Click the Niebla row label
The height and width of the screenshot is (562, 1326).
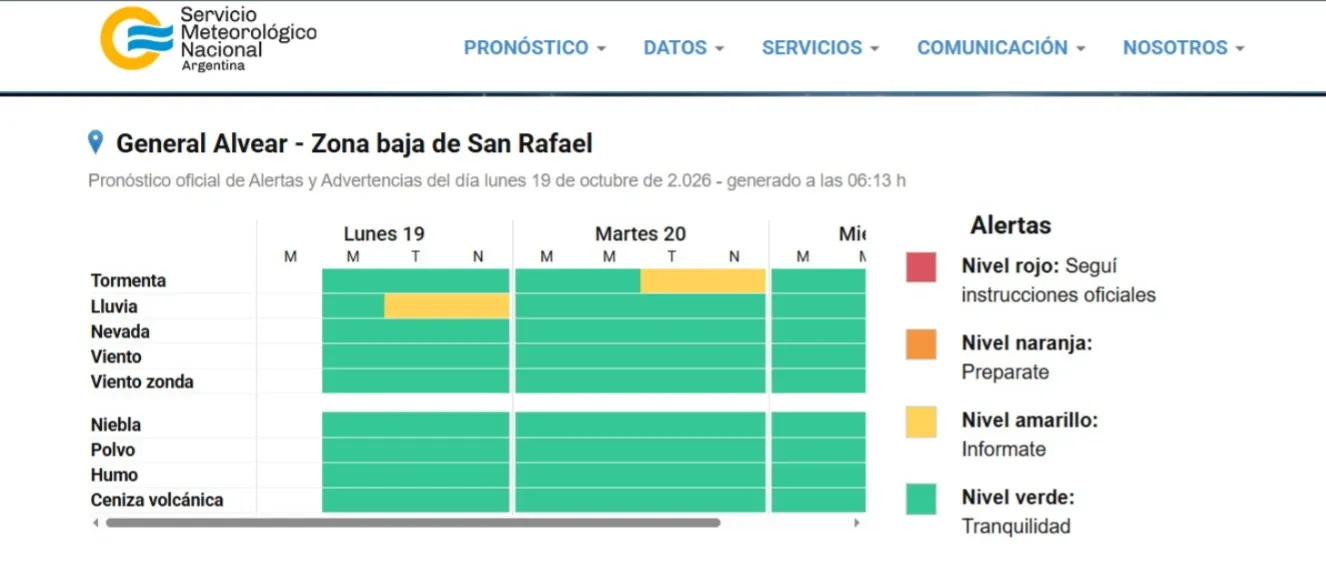click(x=116, y=425)
